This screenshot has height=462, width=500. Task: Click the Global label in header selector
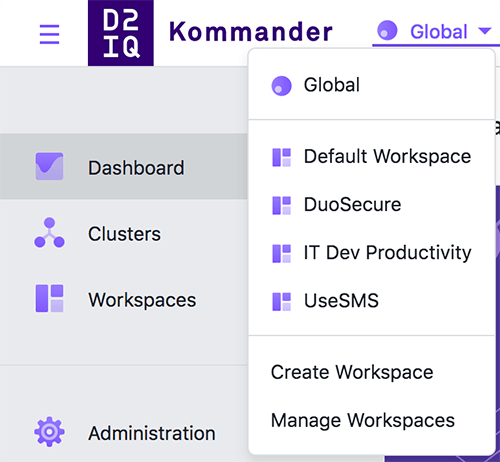coord(439,32)
